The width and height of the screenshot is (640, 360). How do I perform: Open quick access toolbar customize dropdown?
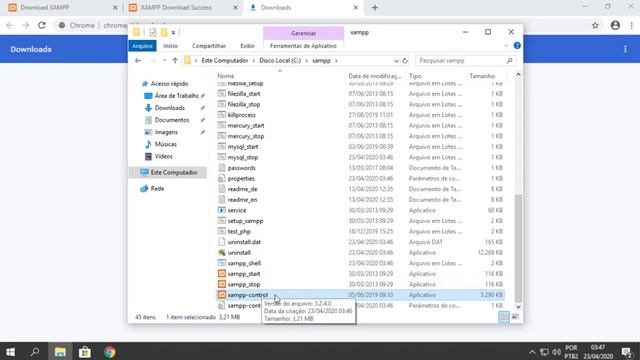(173, 32)
